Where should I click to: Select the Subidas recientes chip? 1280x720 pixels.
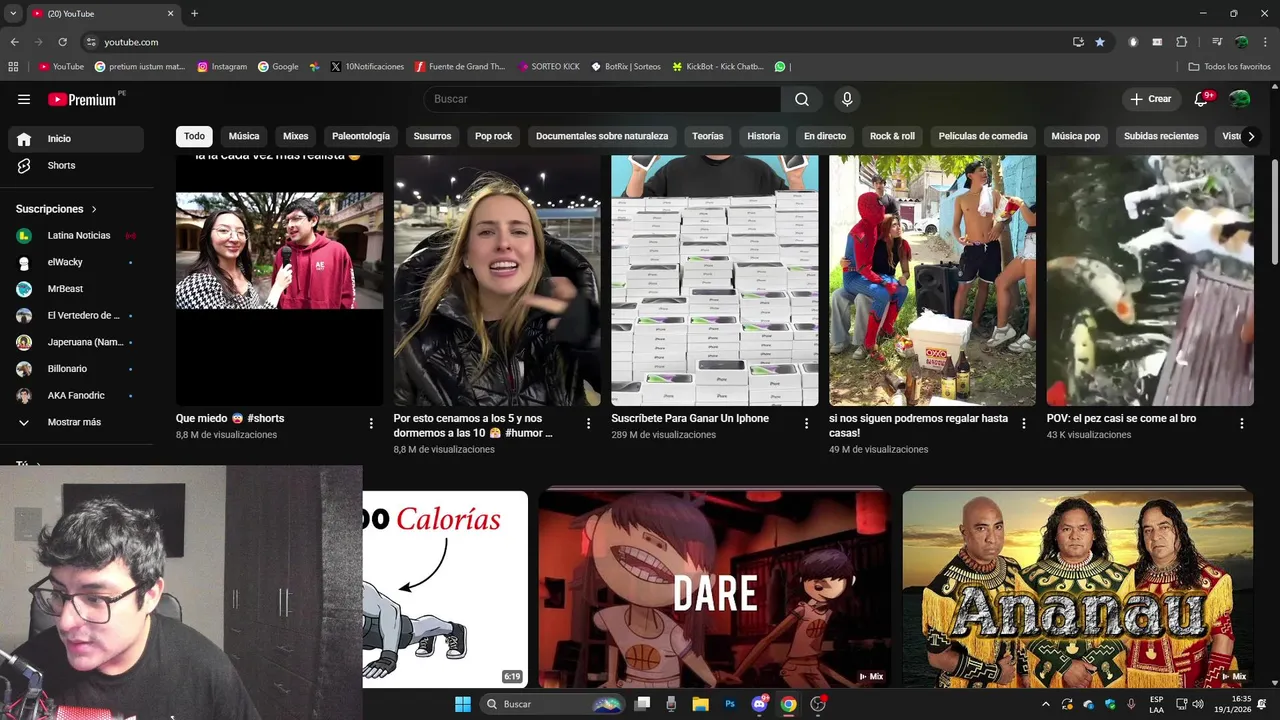[x=1161, y=136]
